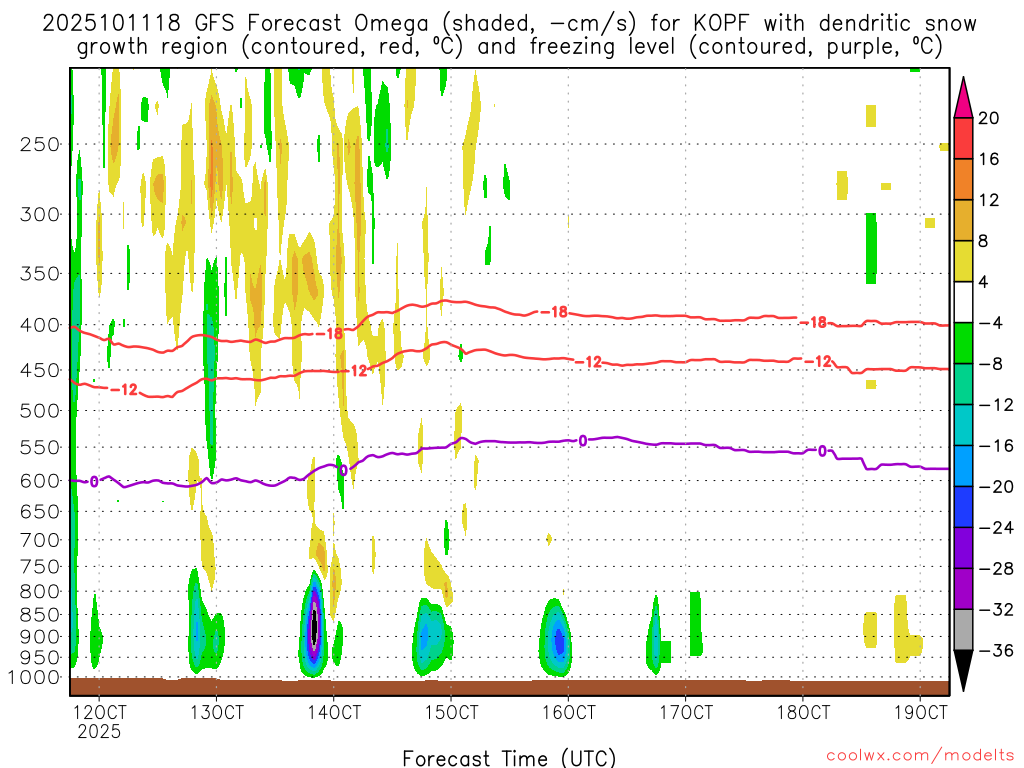Click the 250 pressure level label
This screenshot has height=768, width=1024.
tap(40, 144)
